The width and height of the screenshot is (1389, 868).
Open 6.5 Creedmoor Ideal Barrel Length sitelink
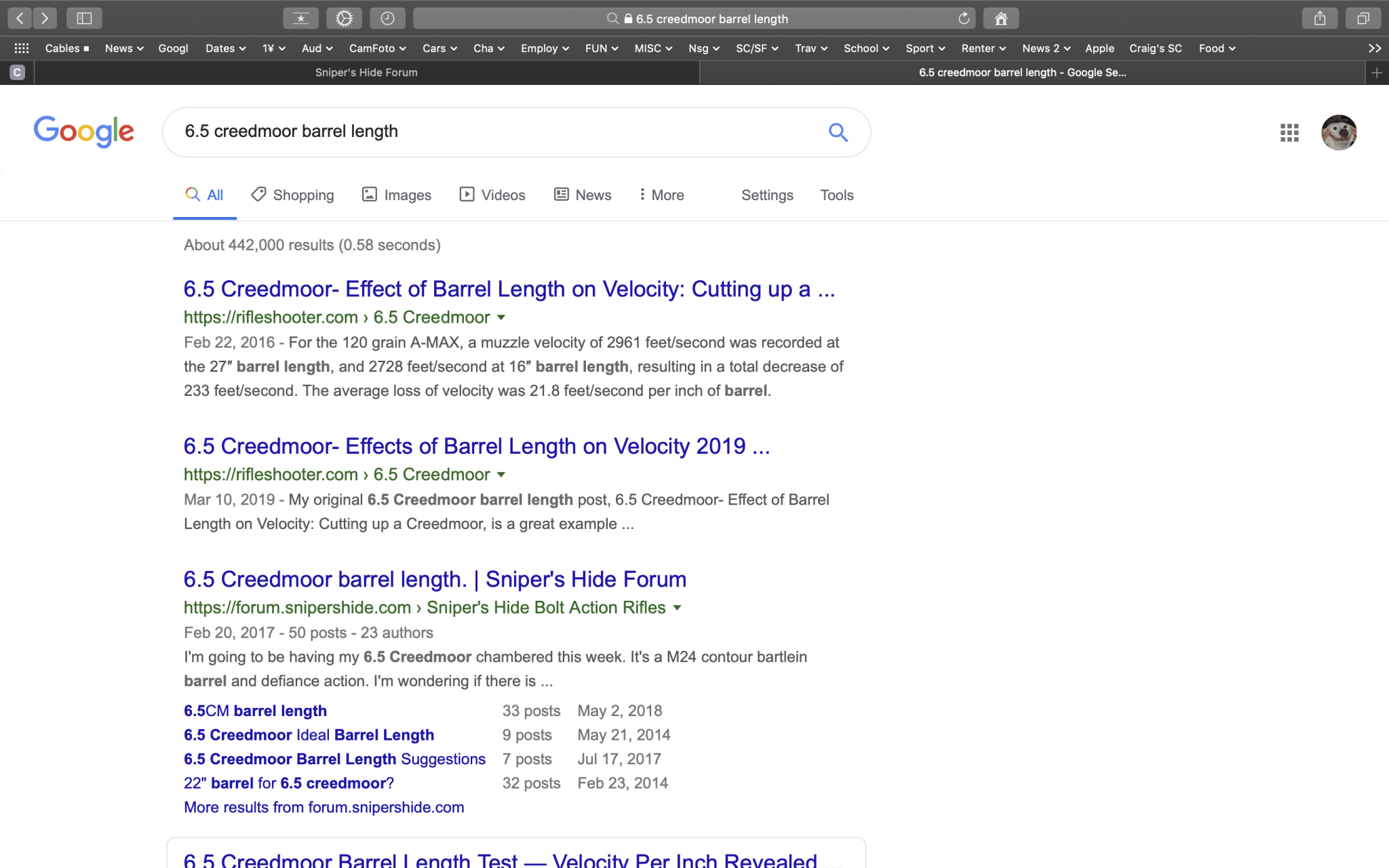pyautogui.click(x=309, y=735)
